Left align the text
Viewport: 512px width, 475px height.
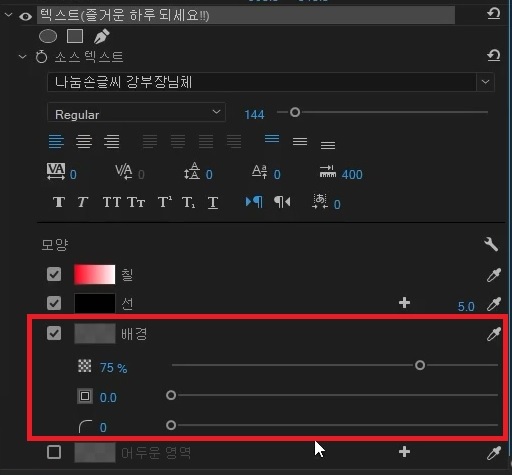tap(56, 141)
